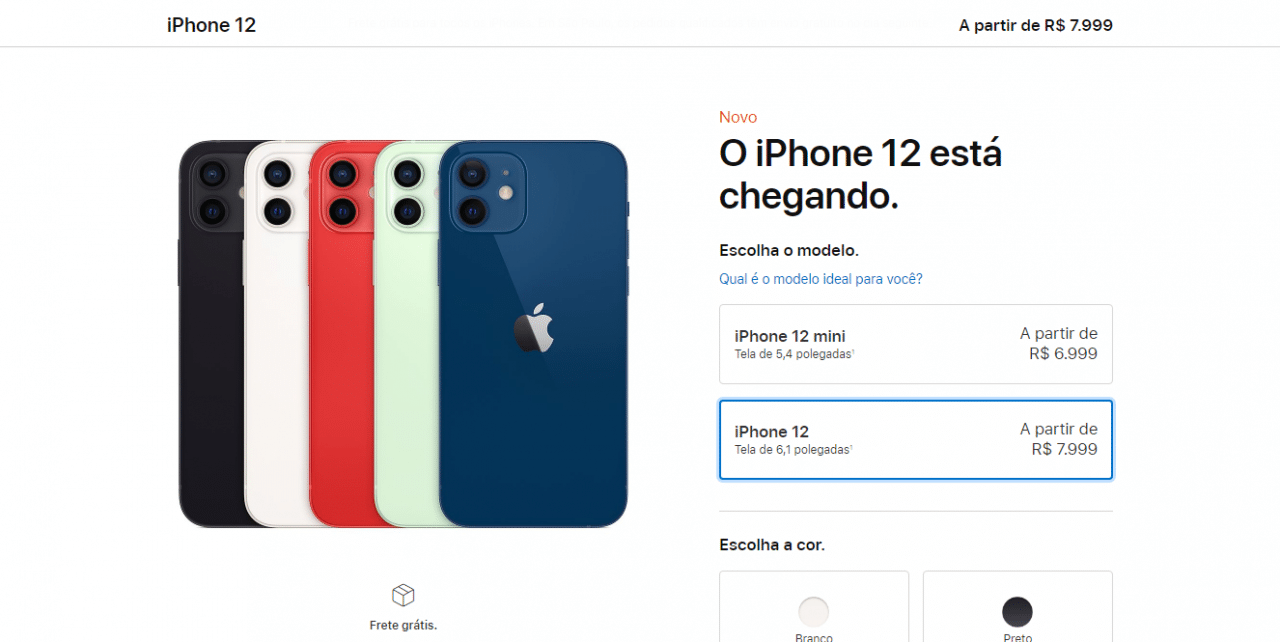Click the 'Escolha a cor.' heading
This screenshot has height=642, width=1280.
[772, 545]
